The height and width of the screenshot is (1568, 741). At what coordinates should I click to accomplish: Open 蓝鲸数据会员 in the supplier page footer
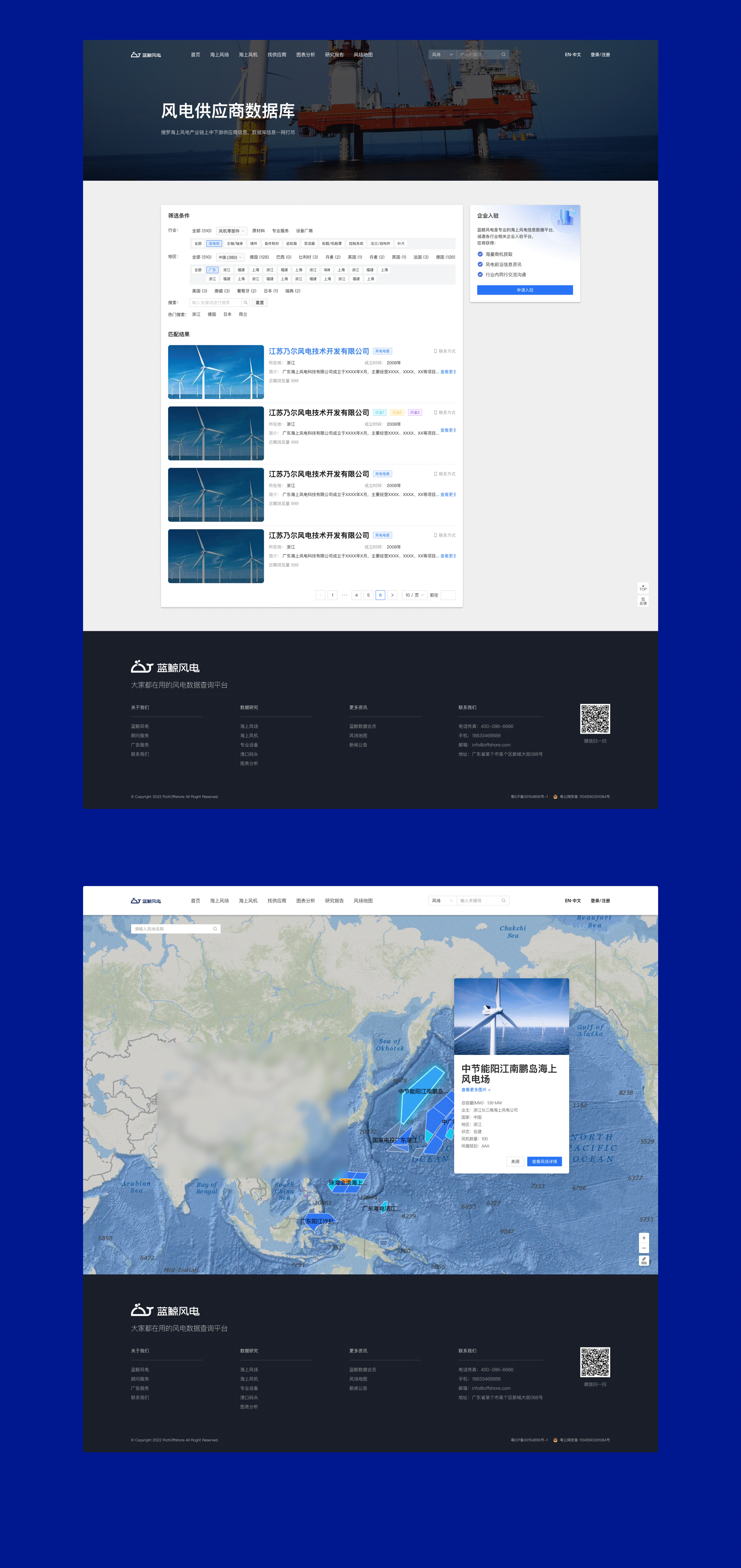pyautogui.click(x=362, y=726)
